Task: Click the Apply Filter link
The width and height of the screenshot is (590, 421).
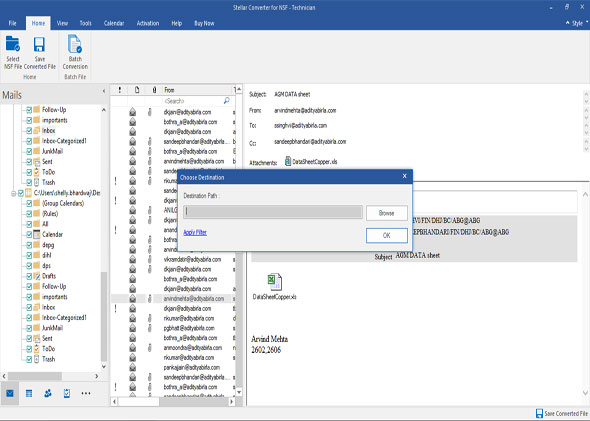Action: point(195,233)
